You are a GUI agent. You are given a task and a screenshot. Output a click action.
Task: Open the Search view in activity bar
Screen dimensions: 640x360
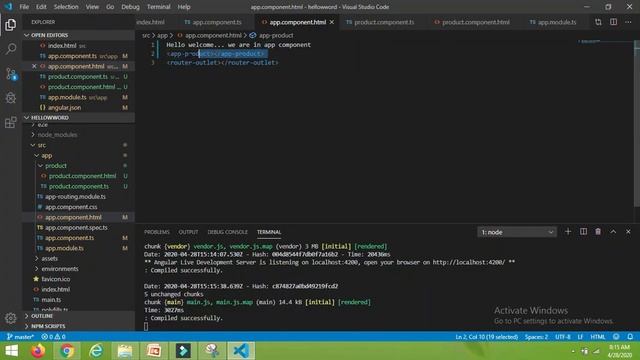point(11,49)
